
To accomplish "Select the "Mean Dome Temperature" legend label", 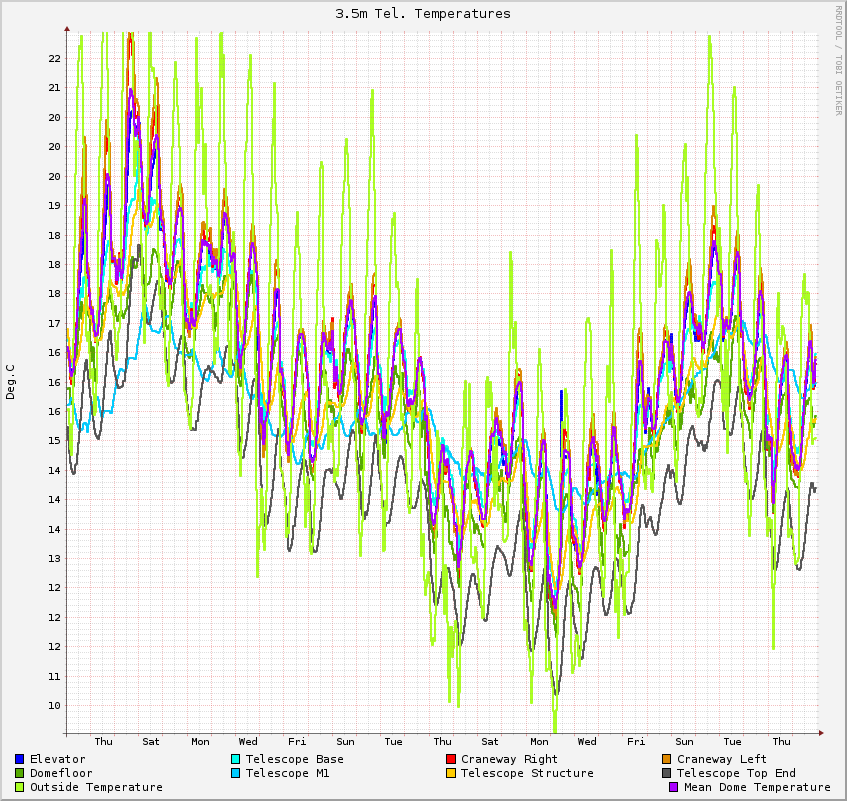I will pos(757,787).
